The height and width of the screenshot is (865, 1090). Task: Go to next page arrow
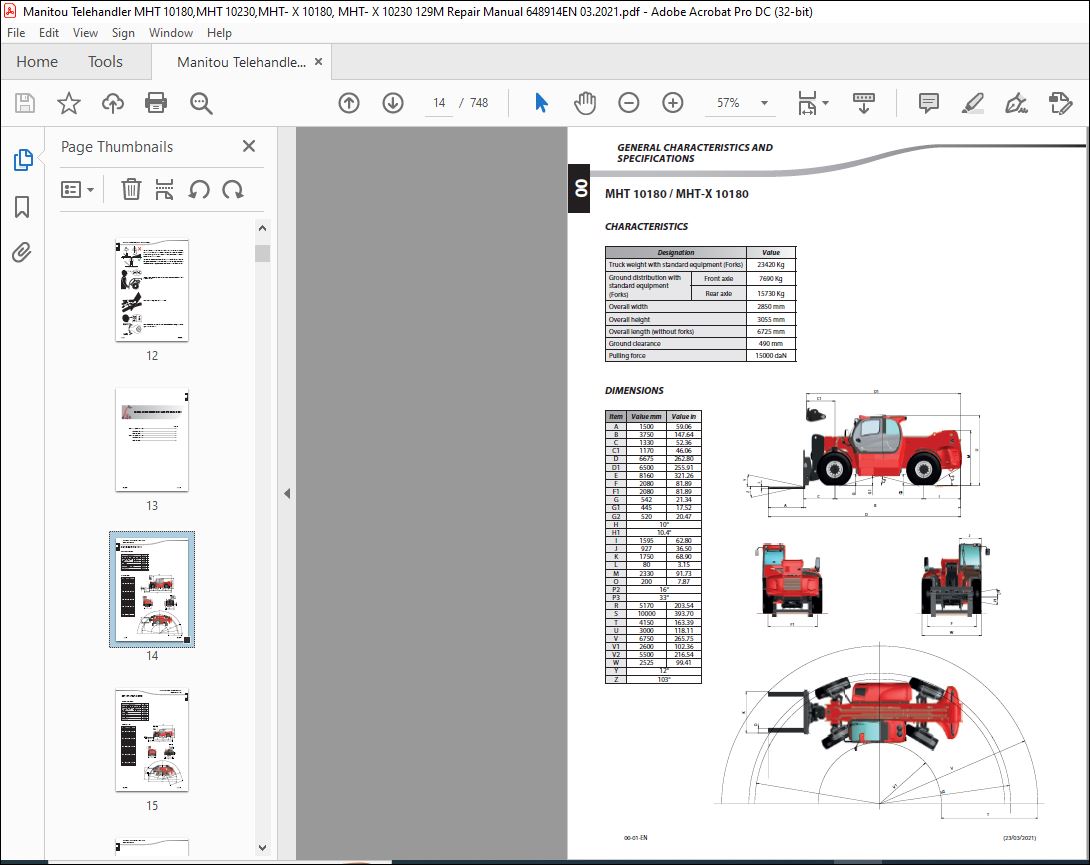point(393,103)
